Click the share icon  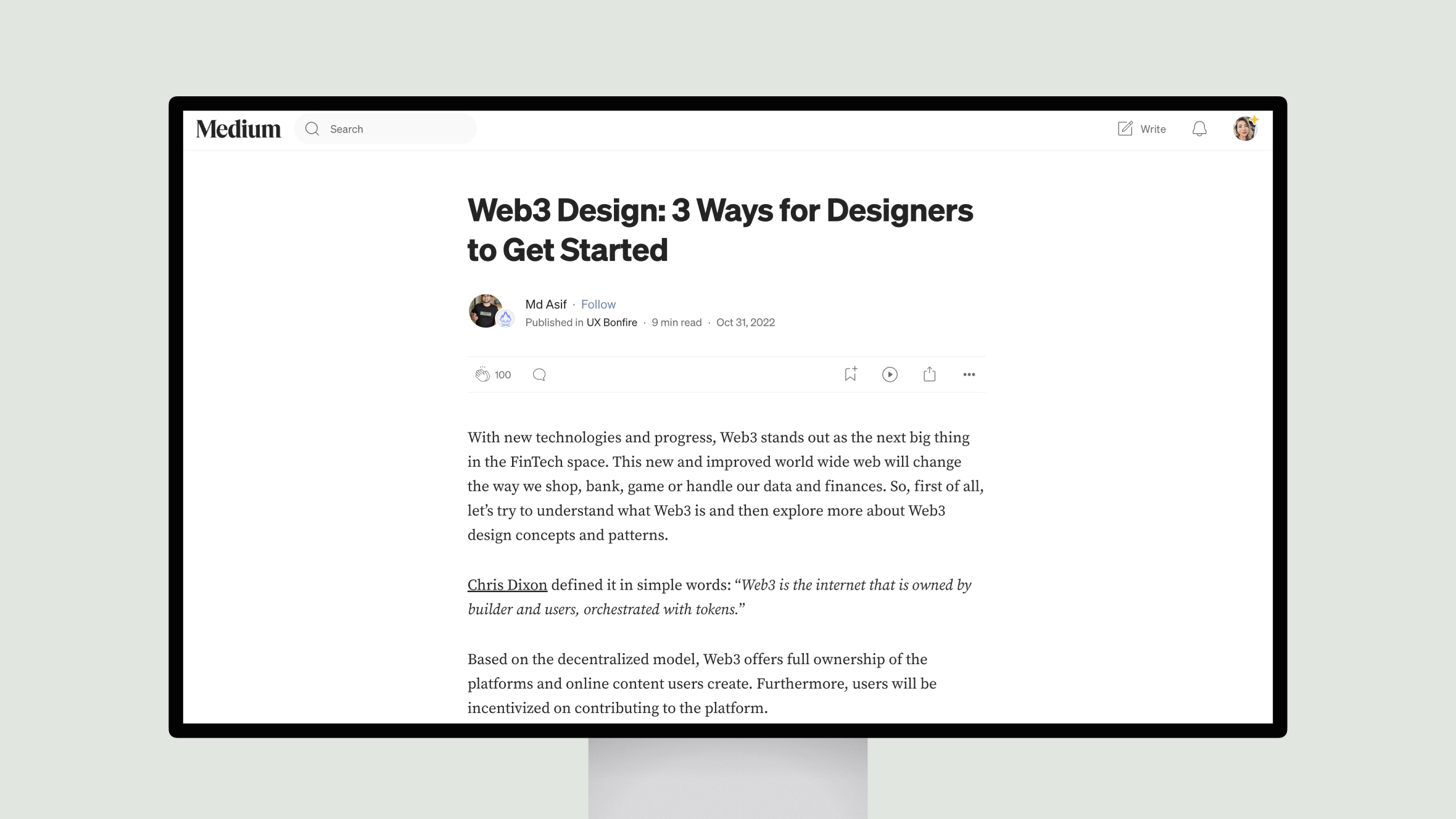click(x=929, y=374)
